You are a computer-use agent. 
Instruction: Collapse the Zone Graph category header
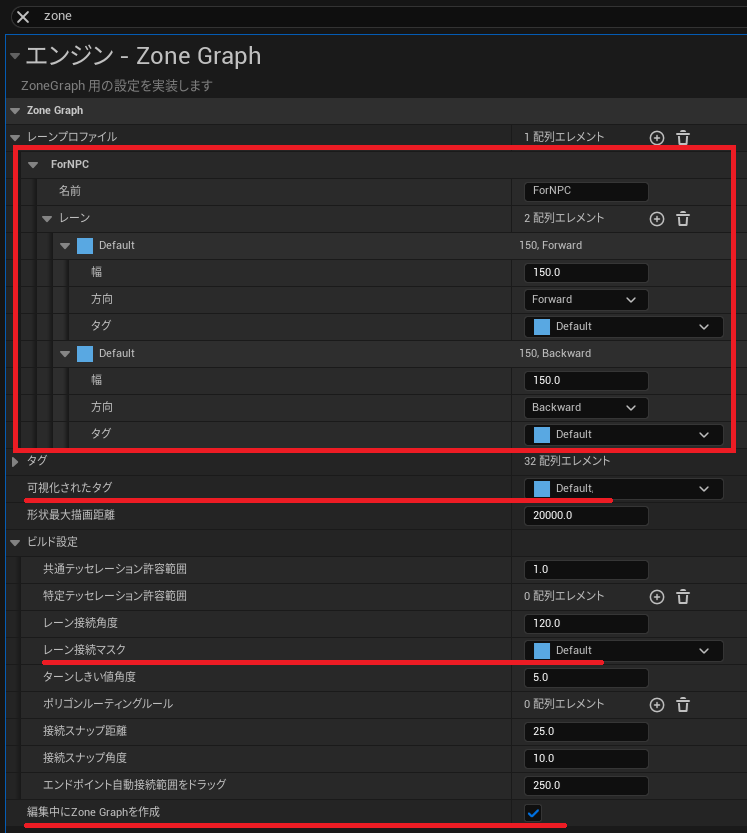(15, 110)
